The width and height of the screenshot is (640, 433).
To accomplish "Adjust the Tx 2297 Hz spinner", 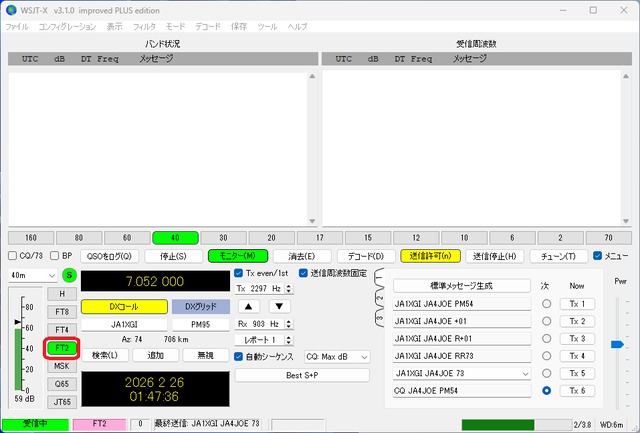I will (x=264, y=289).
